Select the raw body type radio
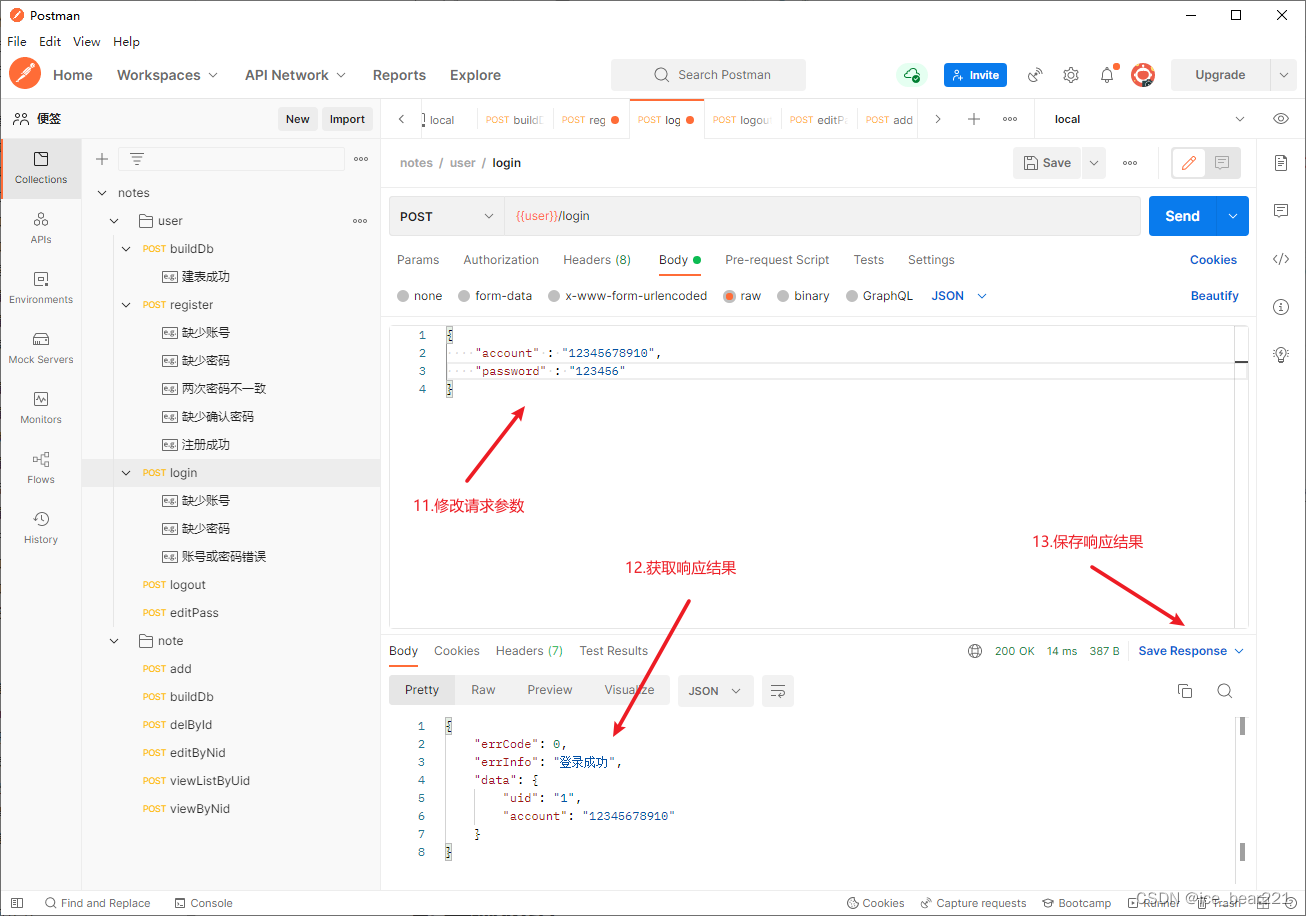Image resolution: width=1306 pixels, height=916 pixels. tap(729, 296)
